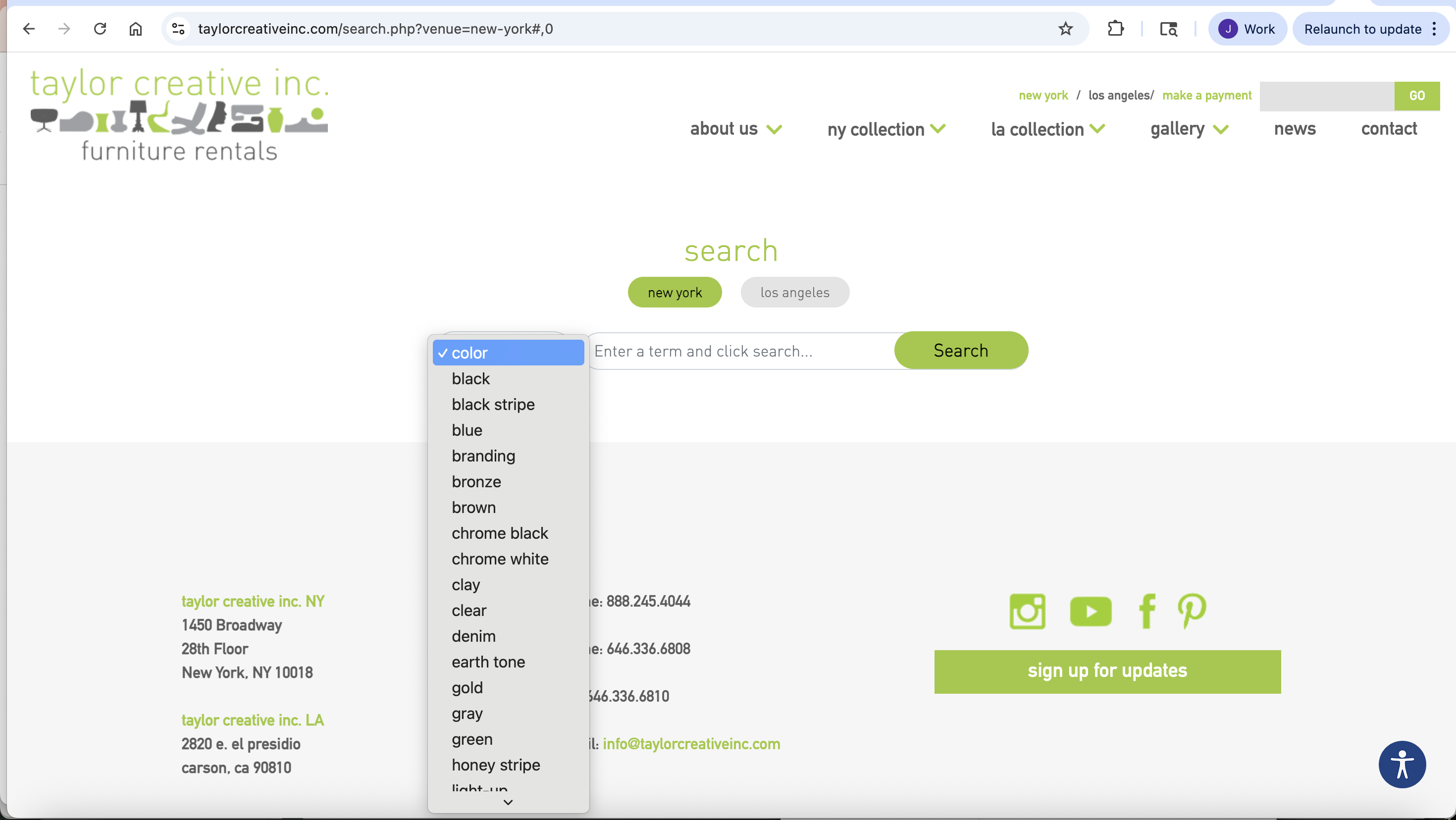Expand the about us menu chevron

click(775, 129)
